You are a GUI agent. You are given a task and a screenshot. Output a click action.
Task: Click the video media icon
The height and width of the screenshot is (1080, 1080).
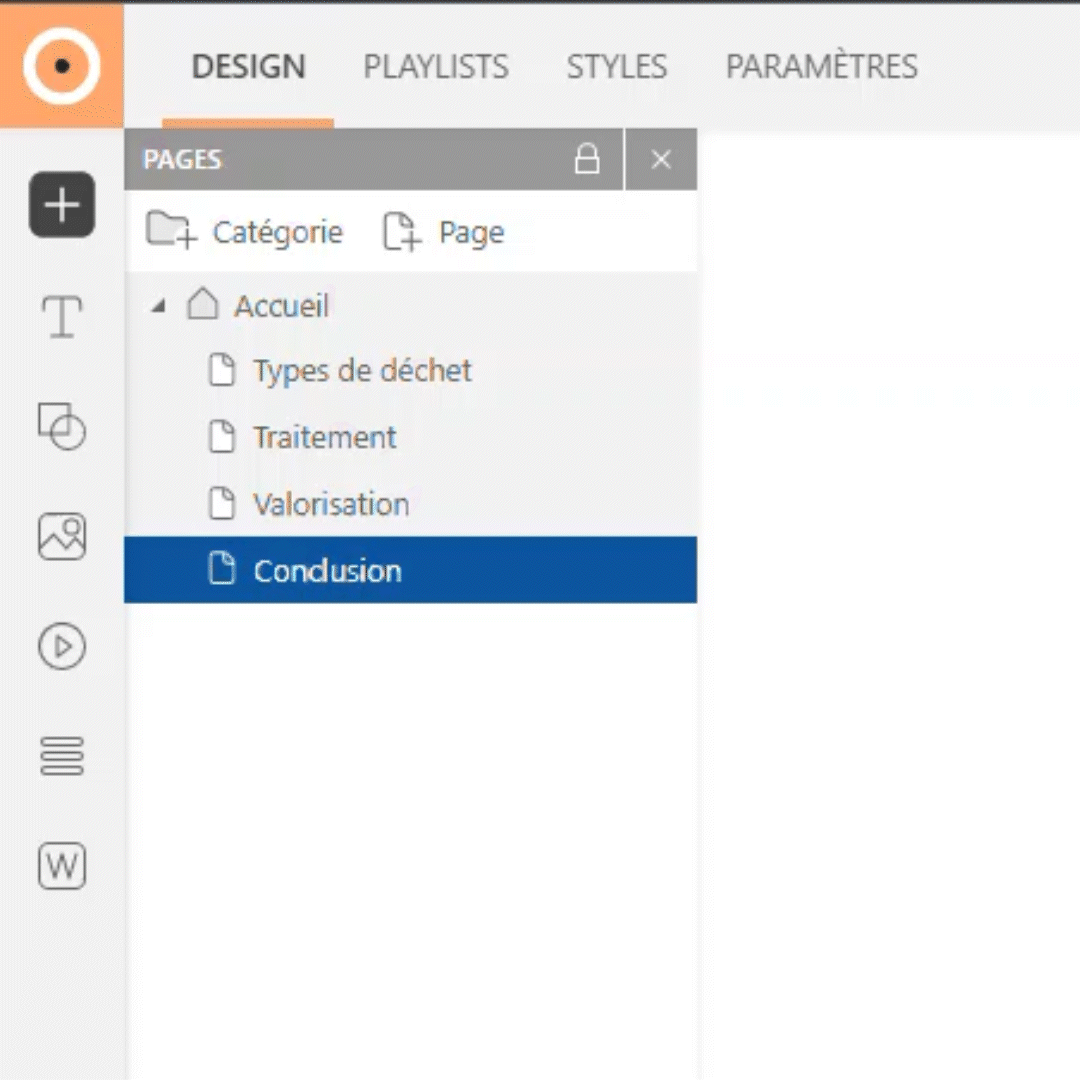61,646
